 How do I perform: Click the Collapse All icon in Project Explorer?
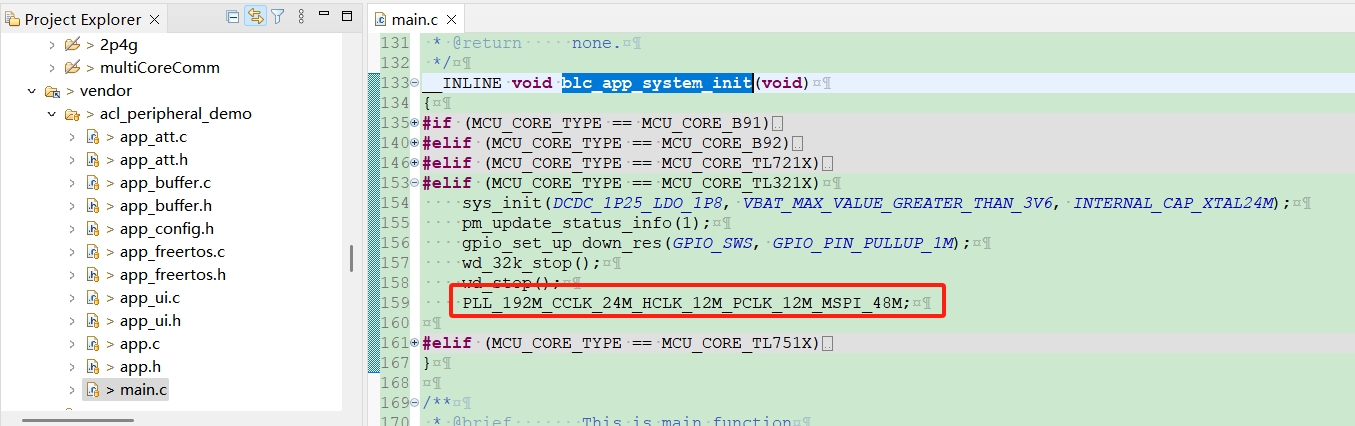233,16
